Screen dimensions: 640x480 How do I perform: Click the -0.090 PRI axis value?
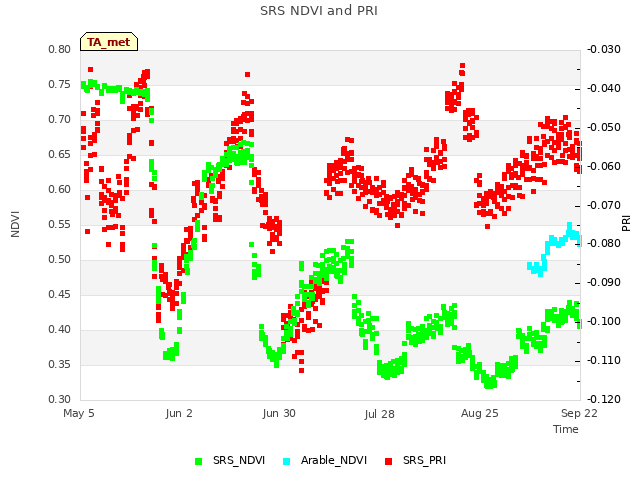click(x=604, y=283)
